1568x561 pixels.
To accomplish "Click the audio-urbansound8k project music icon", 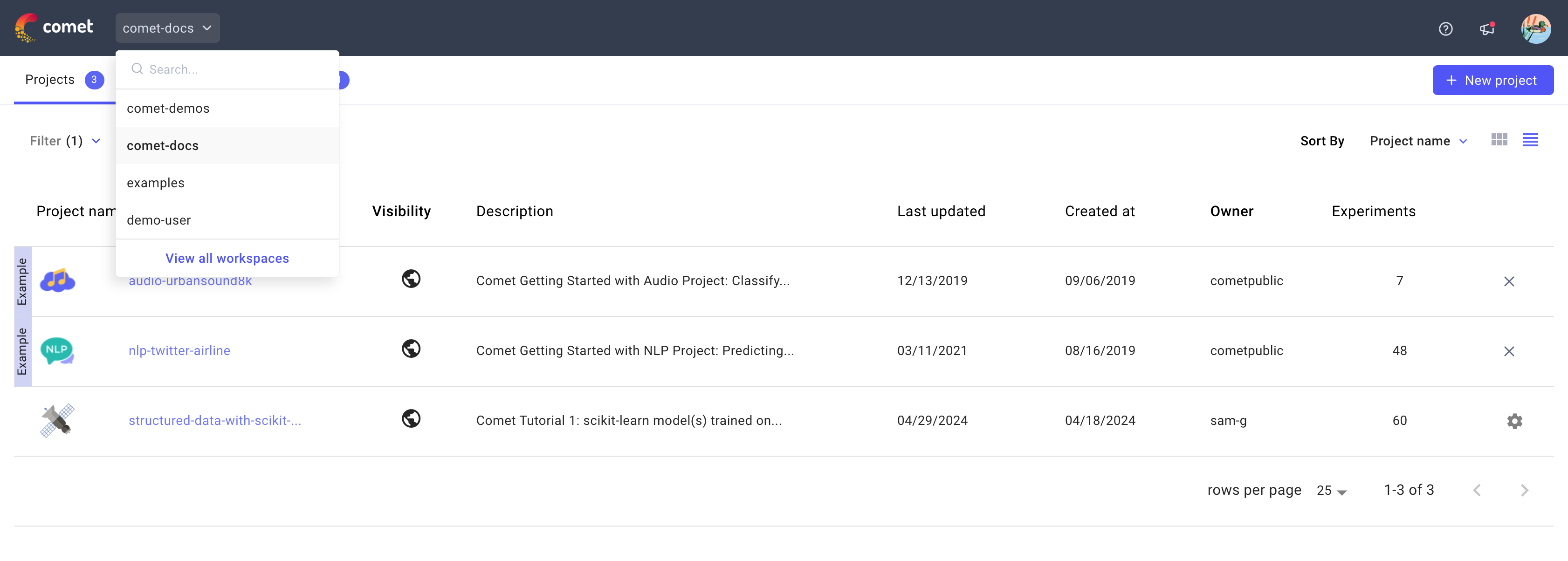I will pyautogui.click(x=58, y=280).
